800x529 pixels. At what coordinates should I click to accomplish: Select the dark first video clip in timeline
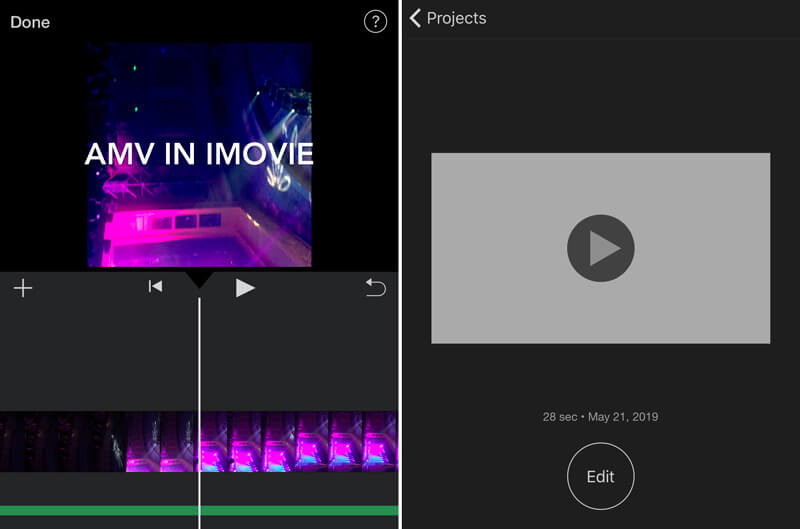coord(62,441)
